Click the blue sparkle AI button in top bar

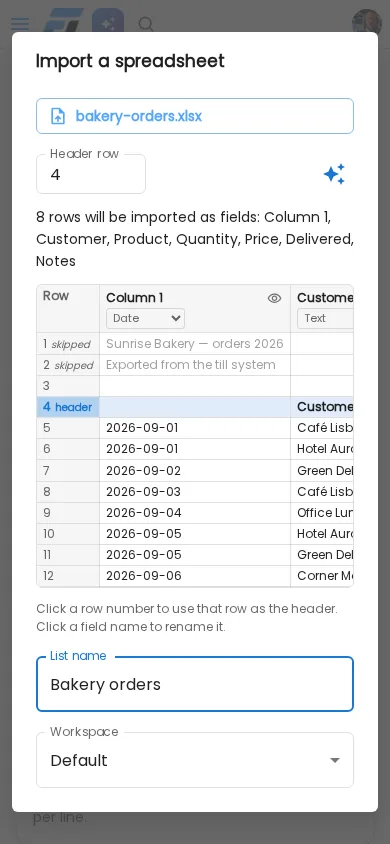pyautogui.click(x=108, y=23)
